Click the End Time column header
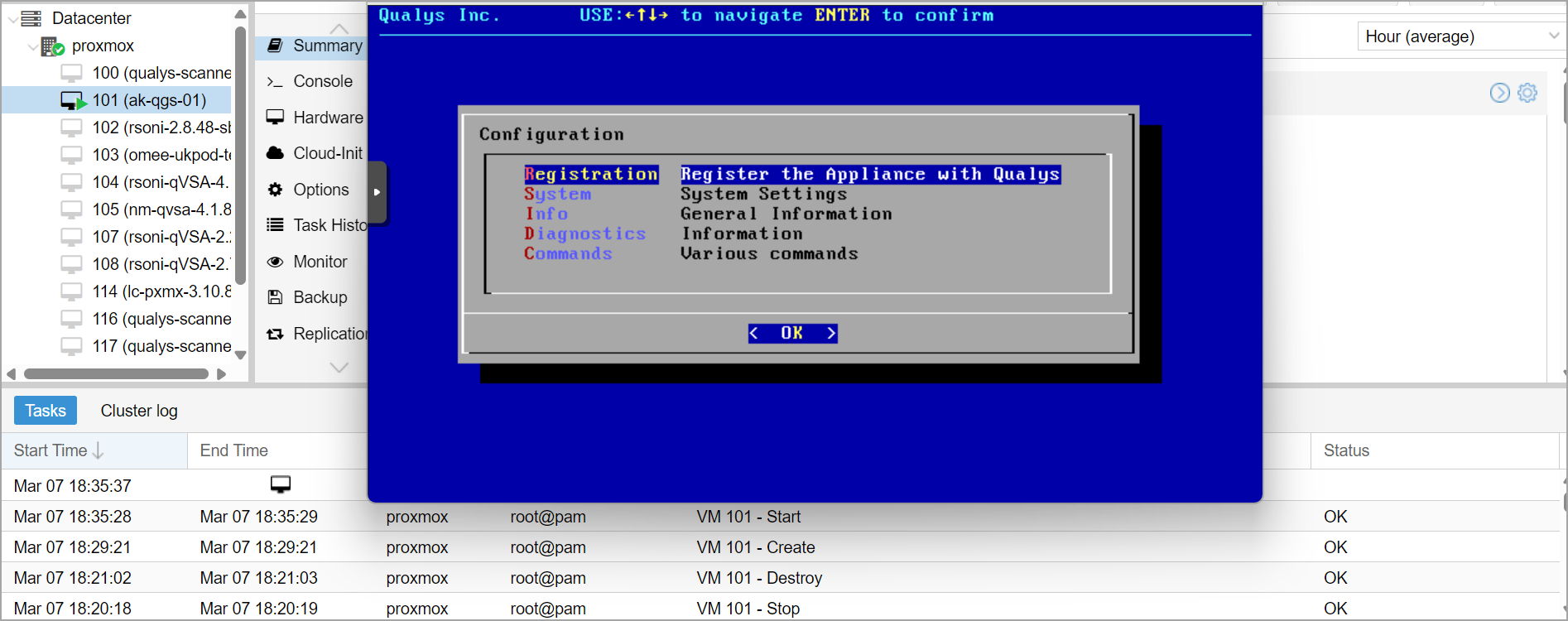 click(x=277, y=450)
